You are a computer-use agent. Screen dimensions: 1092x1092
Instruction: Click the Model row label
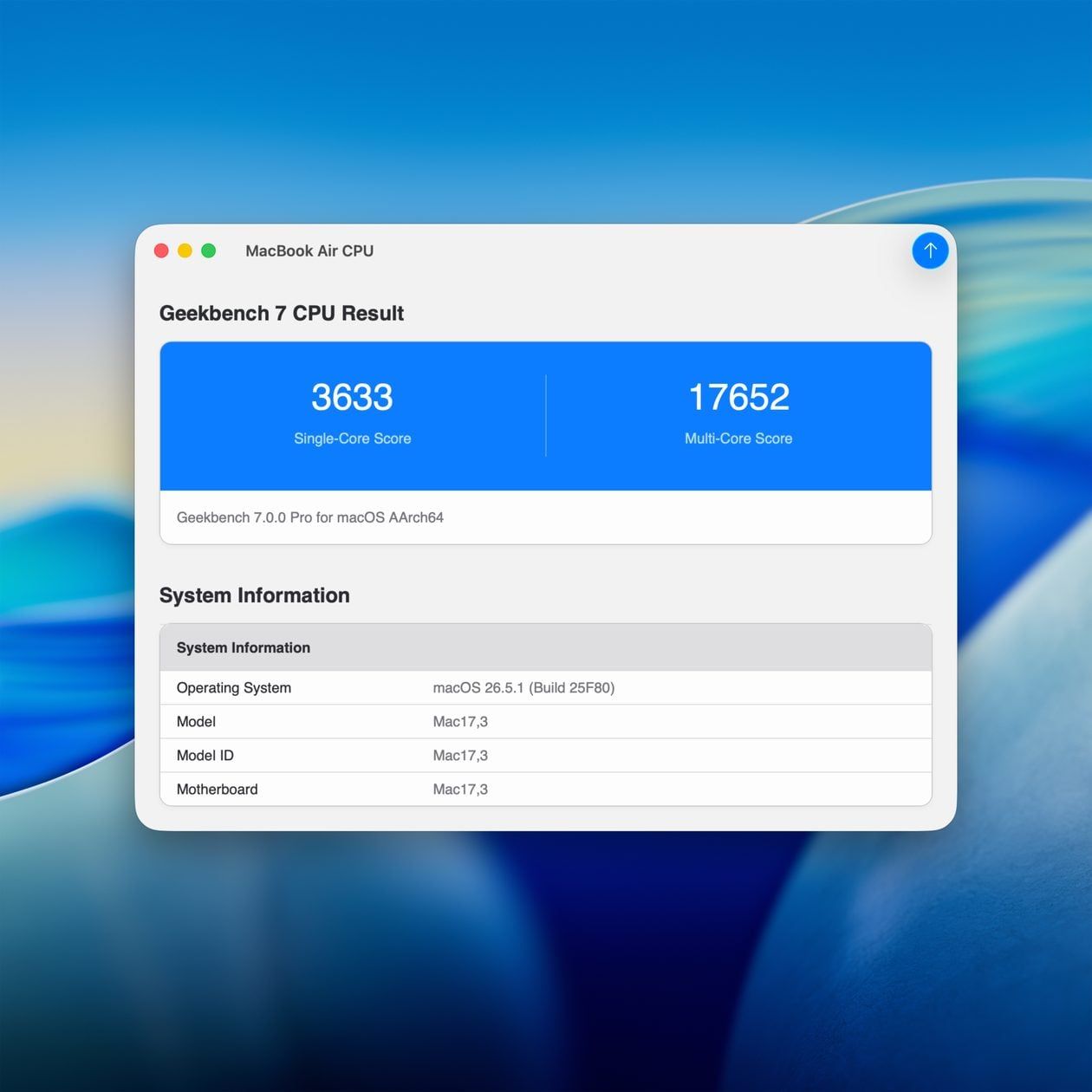[x=196, y=721]
